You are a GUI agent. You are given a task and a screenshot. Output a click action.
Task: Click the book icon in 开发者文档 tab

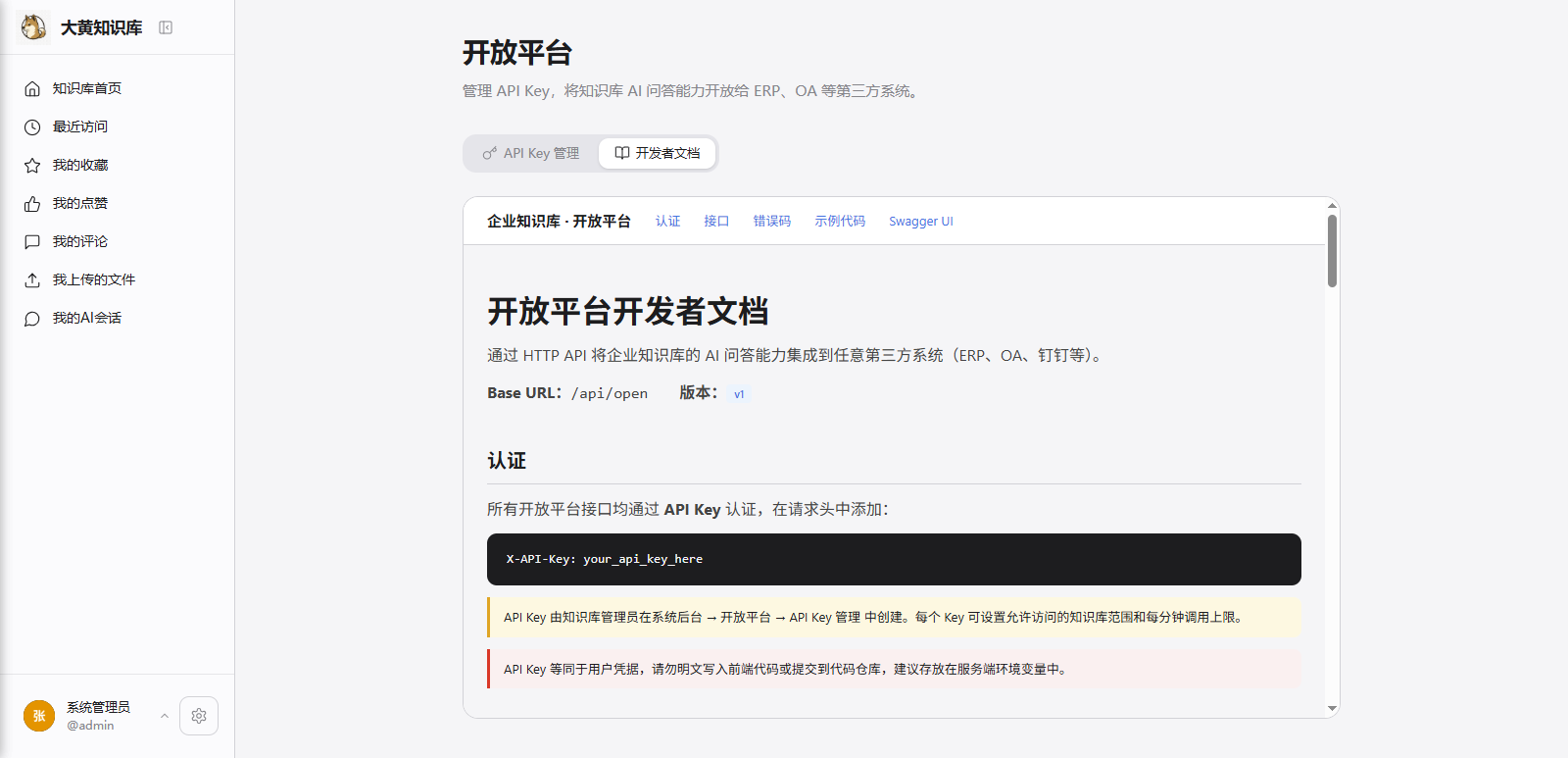pyautogui.click(x=621, y=153)
